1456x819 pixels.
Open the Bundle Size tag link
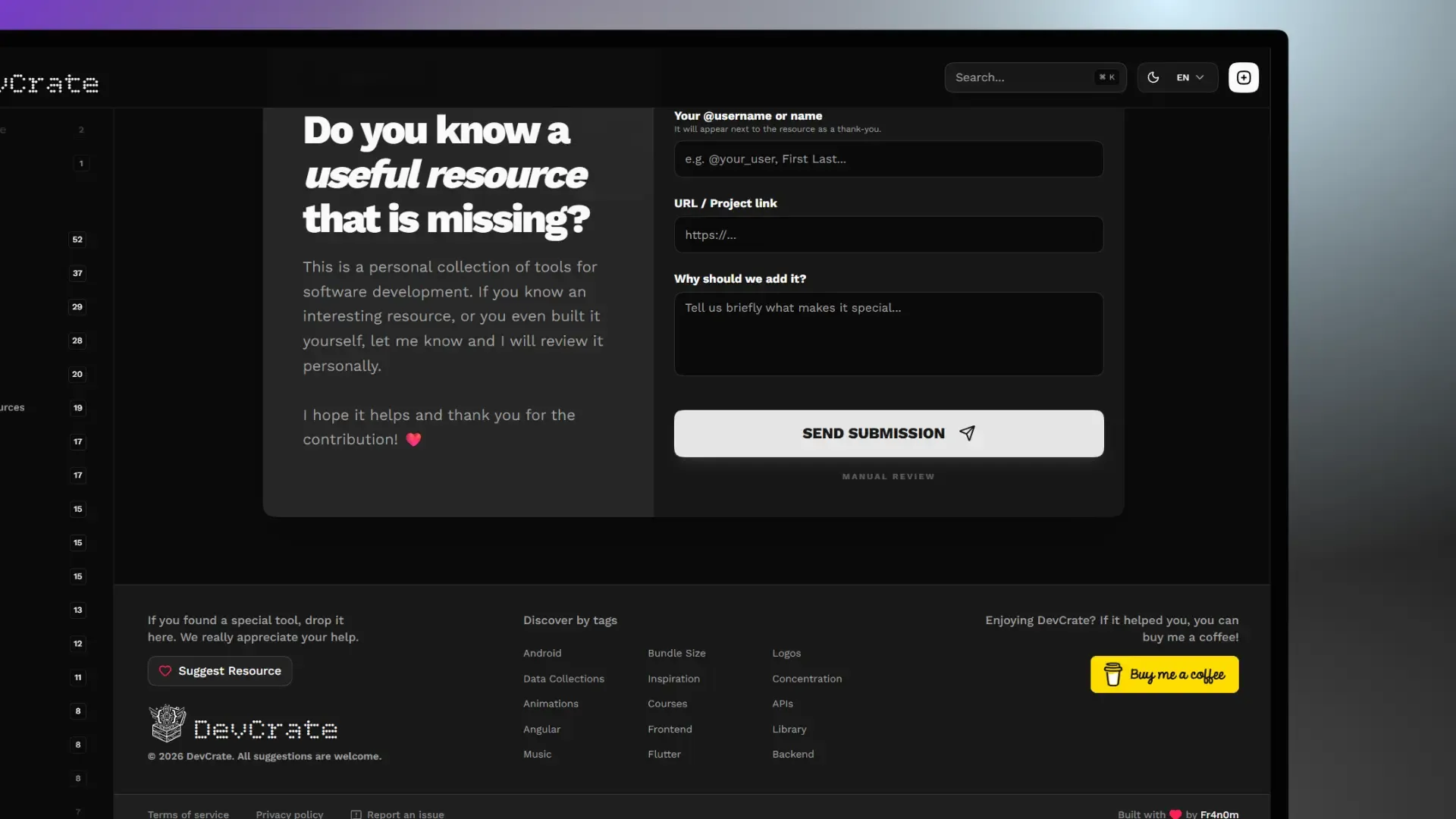[676, 654]
